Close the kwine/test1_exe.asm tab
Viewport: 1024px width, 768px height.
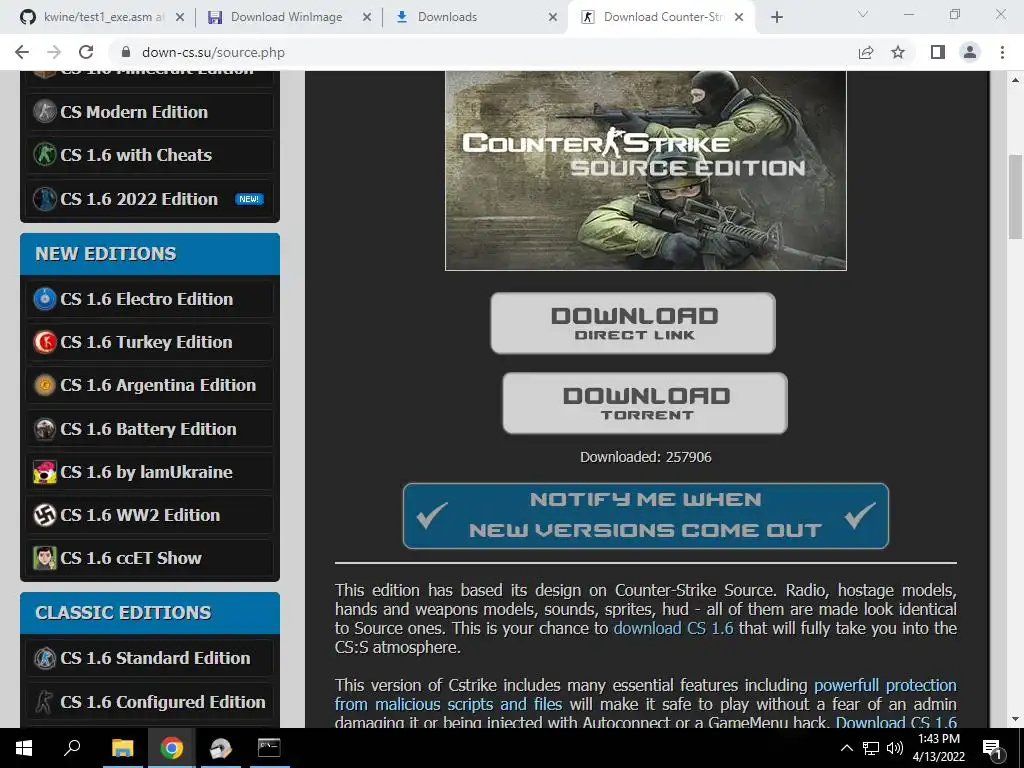180,17
